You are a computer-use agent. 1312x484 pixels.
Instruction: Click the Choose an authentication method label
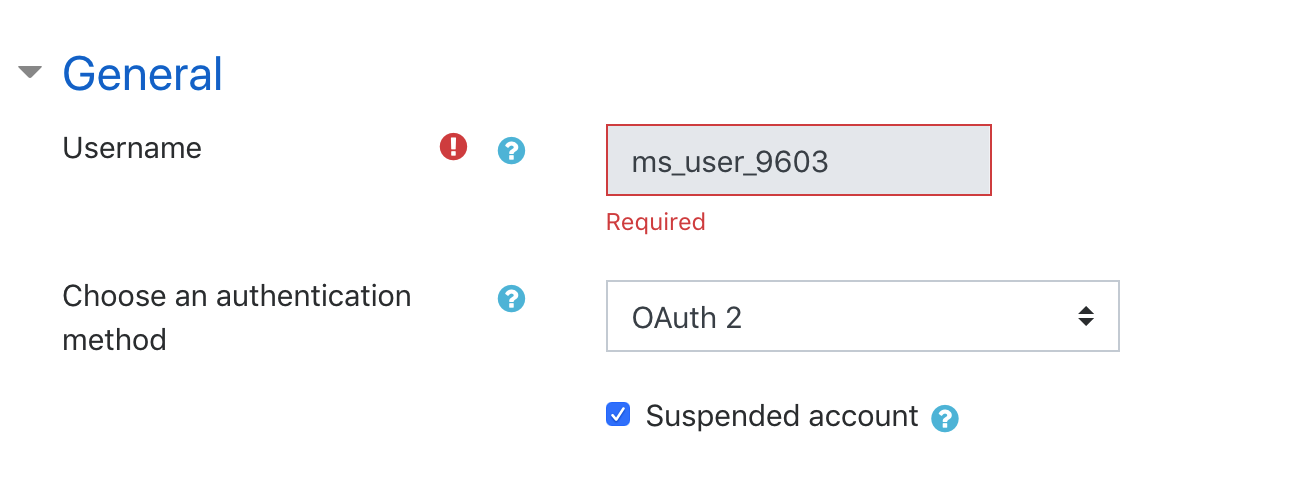pos(237,318)
